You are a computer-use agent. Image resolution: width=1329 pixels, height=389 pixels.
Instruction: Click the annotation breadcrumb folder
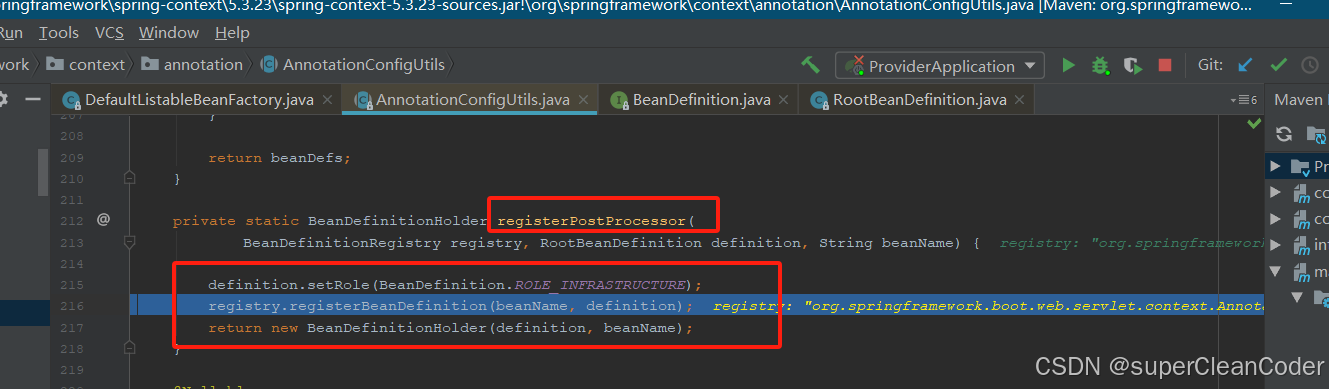pyautogui.click(x=192, y=64)
